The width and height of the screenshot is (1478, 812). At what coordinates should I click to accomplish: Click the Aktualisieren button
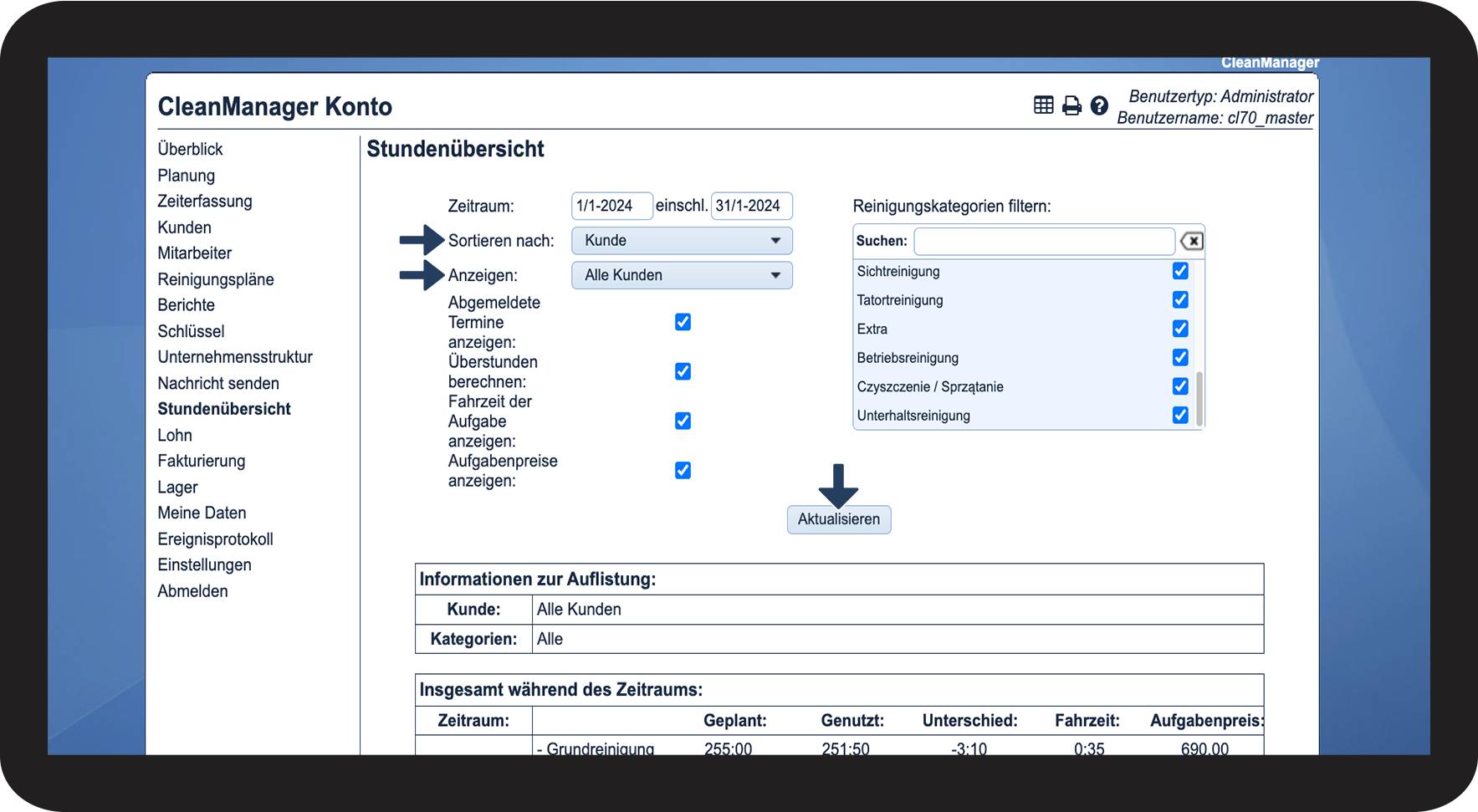coord(838,519)
